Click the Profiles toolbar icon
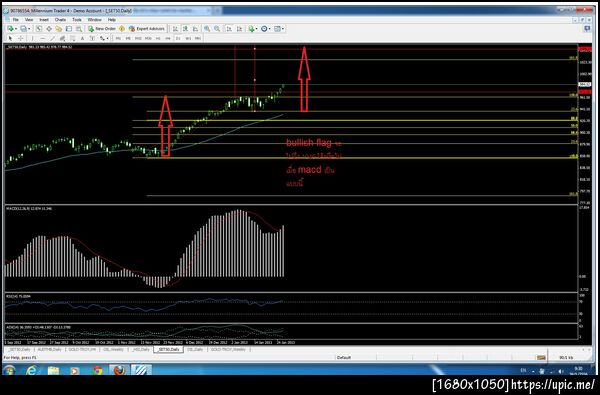Screen dimensions: 600x395 [x=23, y=29]
